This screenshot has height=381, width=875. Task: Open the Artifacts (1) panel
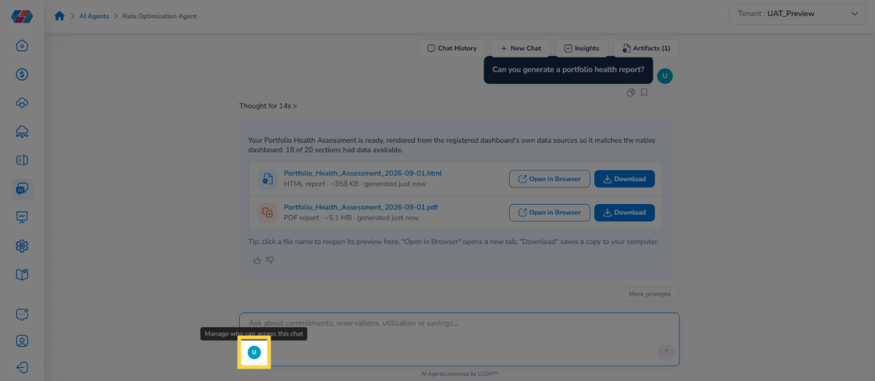click(x=646, y=49)
